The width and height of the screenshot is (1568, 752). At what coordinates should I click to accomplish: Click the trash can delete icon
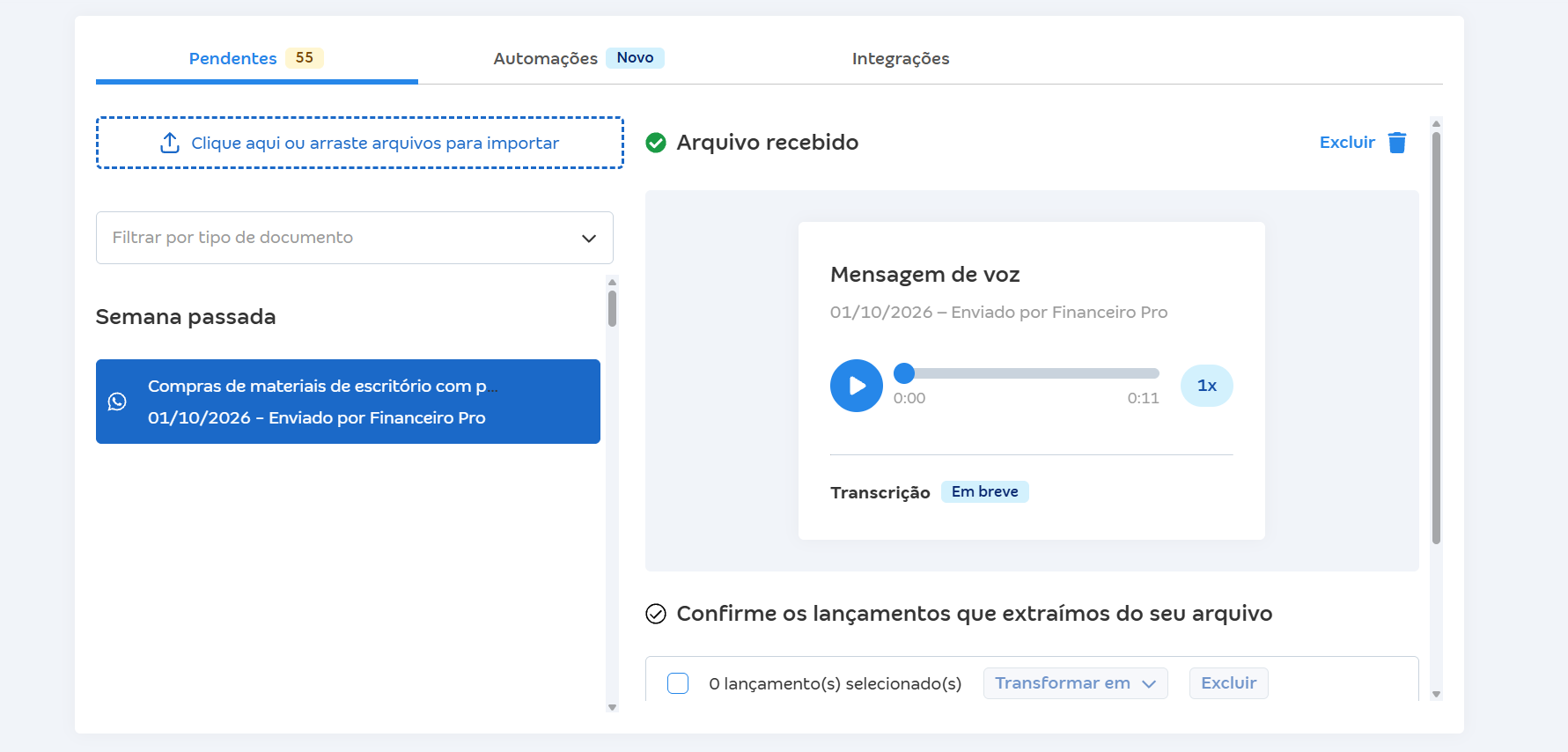[x=1397, y=143]
